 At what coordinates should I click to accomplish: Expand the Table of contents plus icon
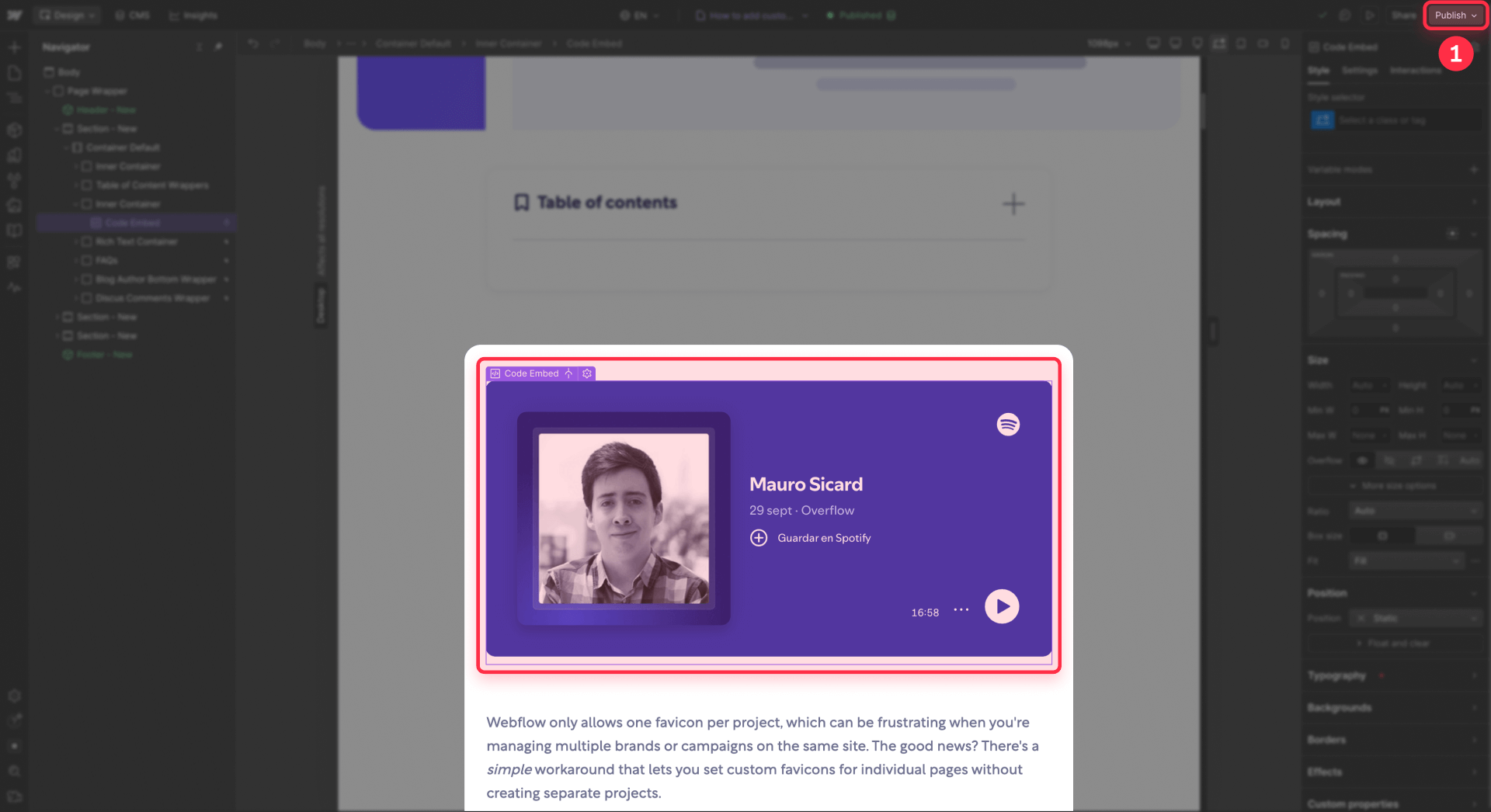1013,204
